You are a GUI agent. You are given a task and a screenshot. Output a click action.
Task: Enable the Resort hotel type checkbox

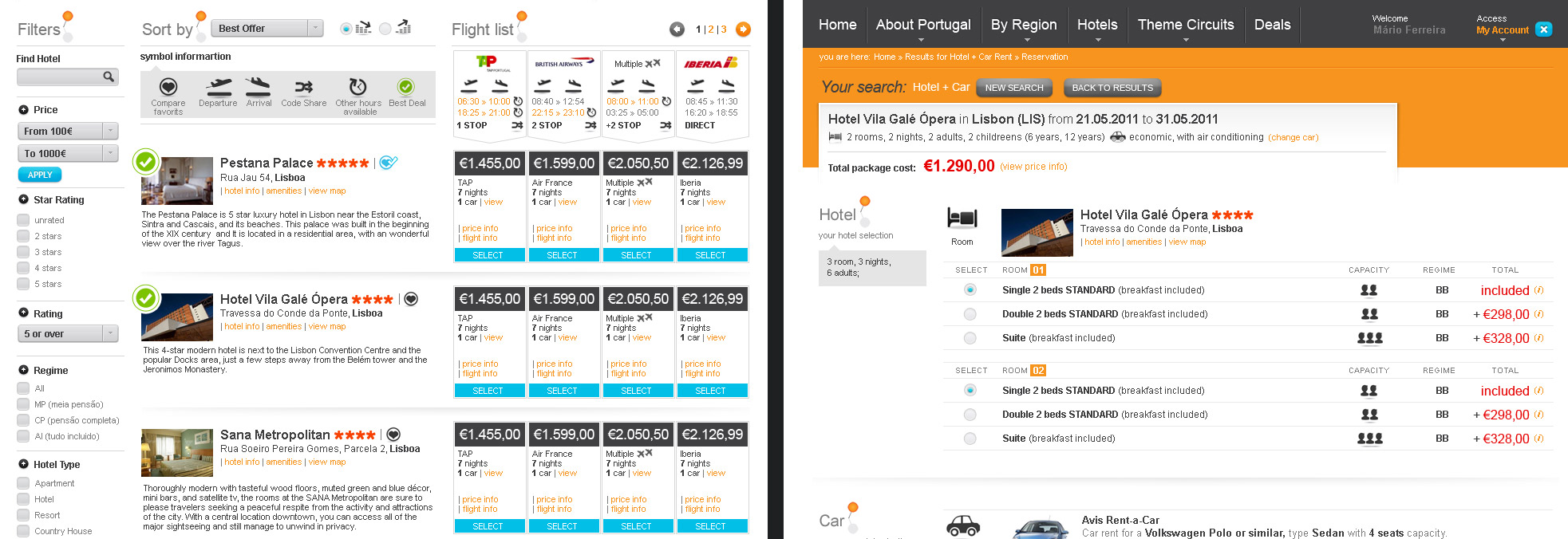point(23,515)
